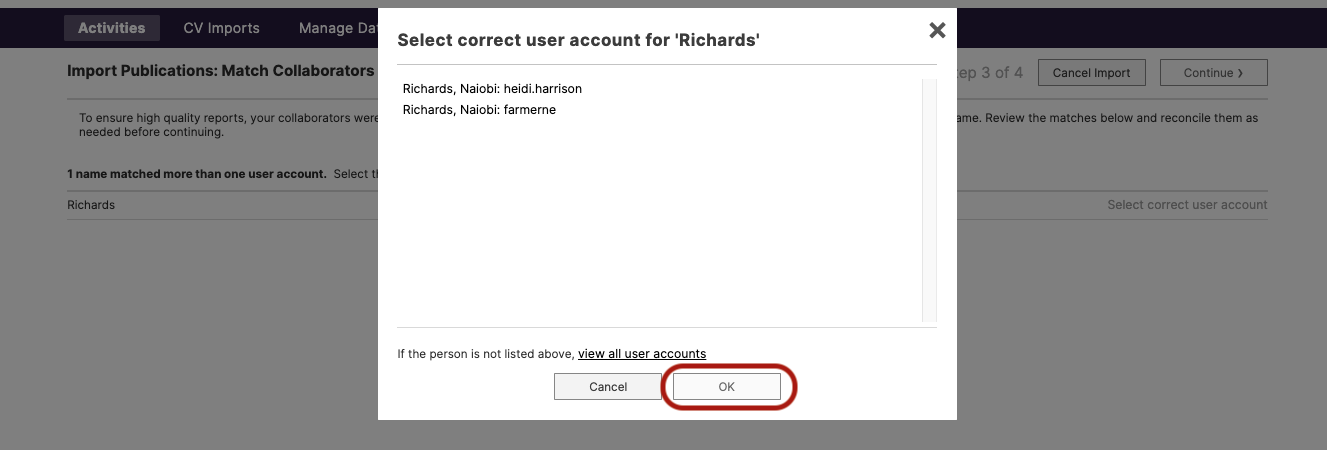The width and height of the screenshot is (1327, 450).
Task: Click the Cancel Import button
Action: [1092, 73]
